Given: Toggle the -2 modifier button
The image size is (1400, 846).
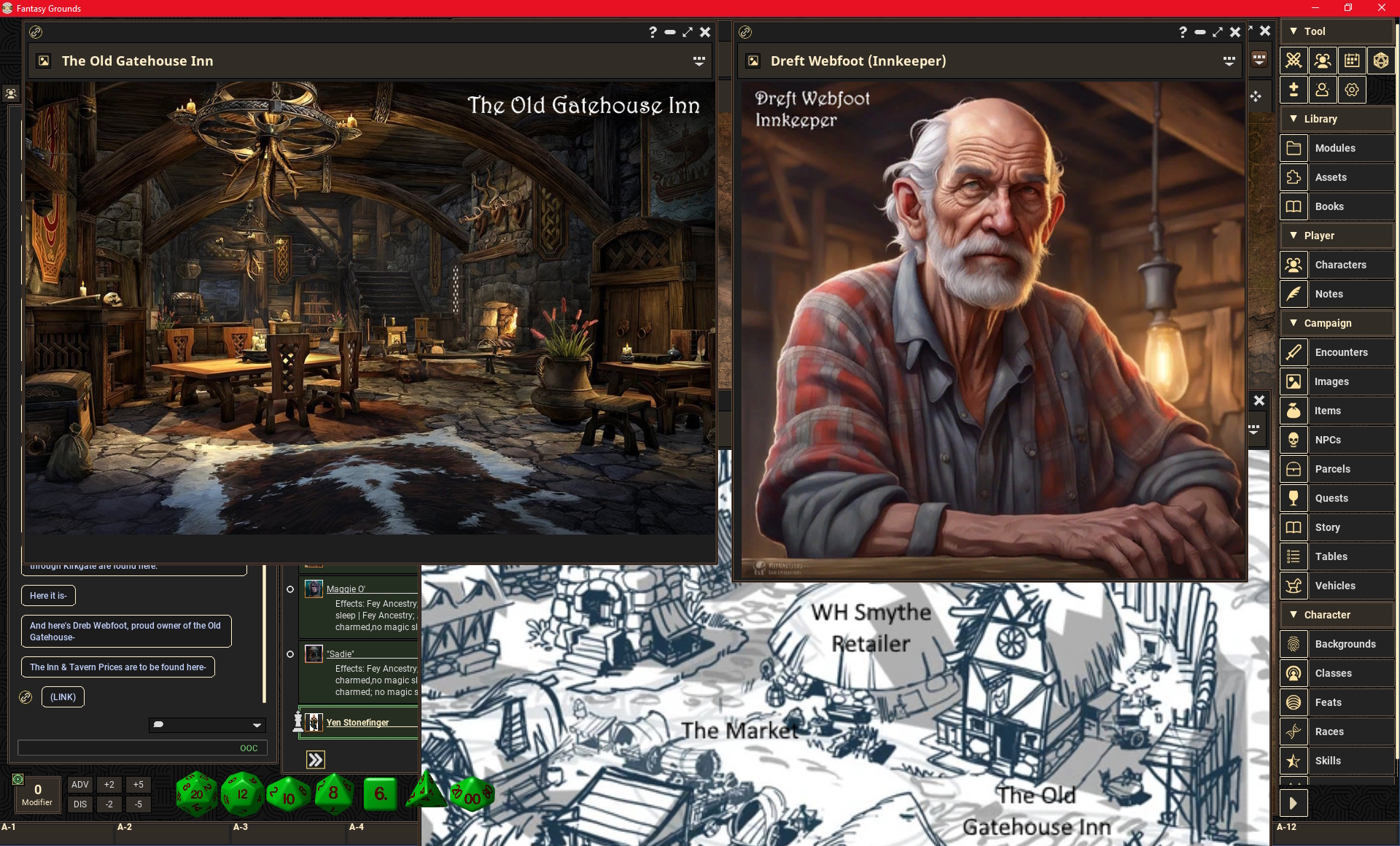Looking at the screenshot, I should (109, 804).
